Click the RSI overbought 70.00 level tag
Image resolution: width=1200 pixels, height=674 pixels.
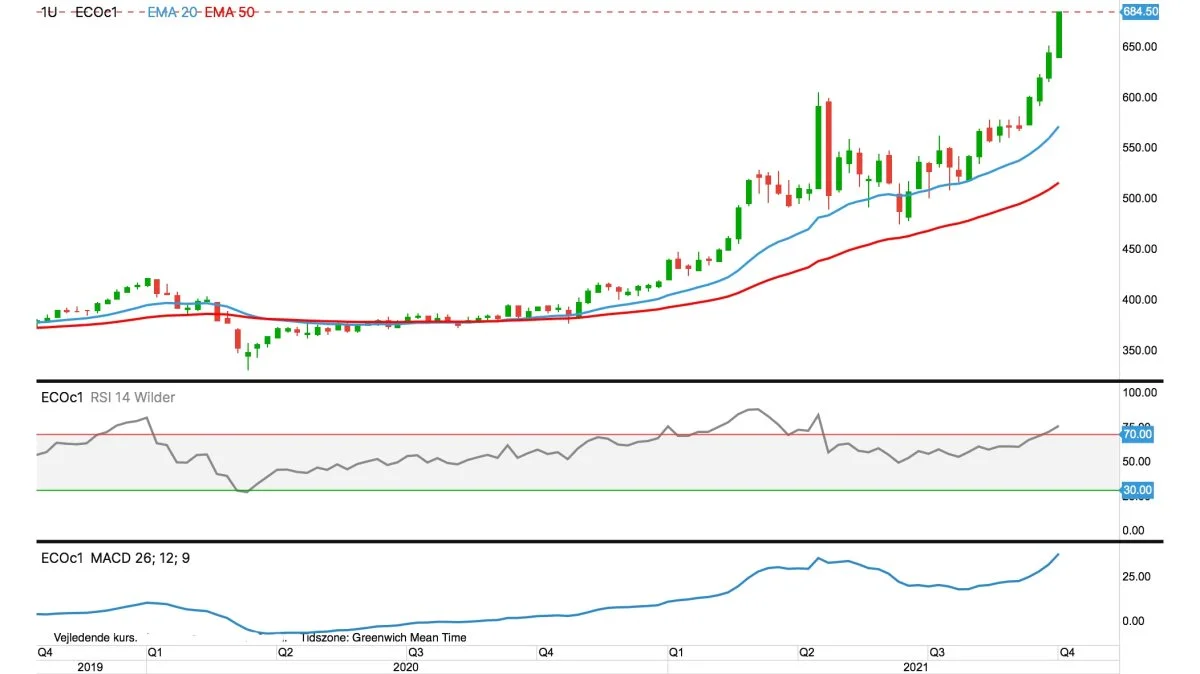point(1140,435)
